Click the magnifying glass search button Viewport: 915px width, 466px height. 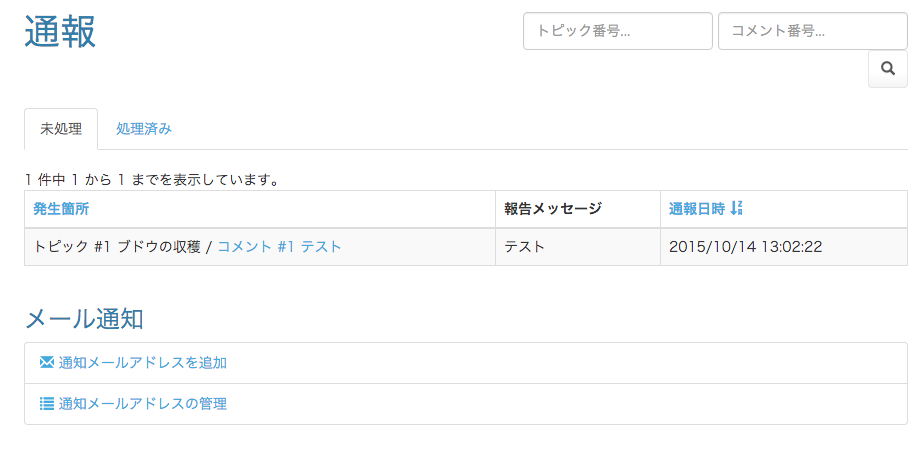(888, 69)
